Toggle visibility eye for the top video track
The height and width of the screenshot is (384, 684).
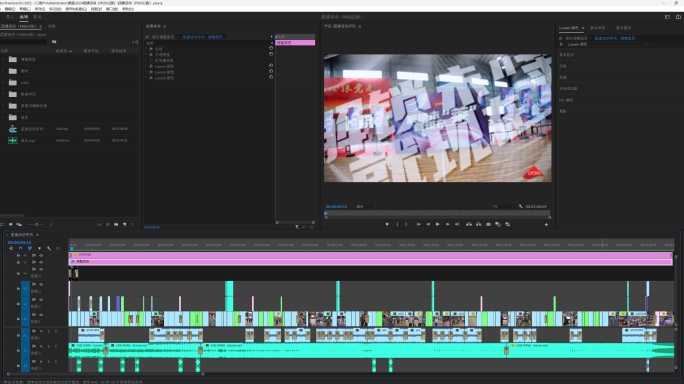tap(41, 255)
